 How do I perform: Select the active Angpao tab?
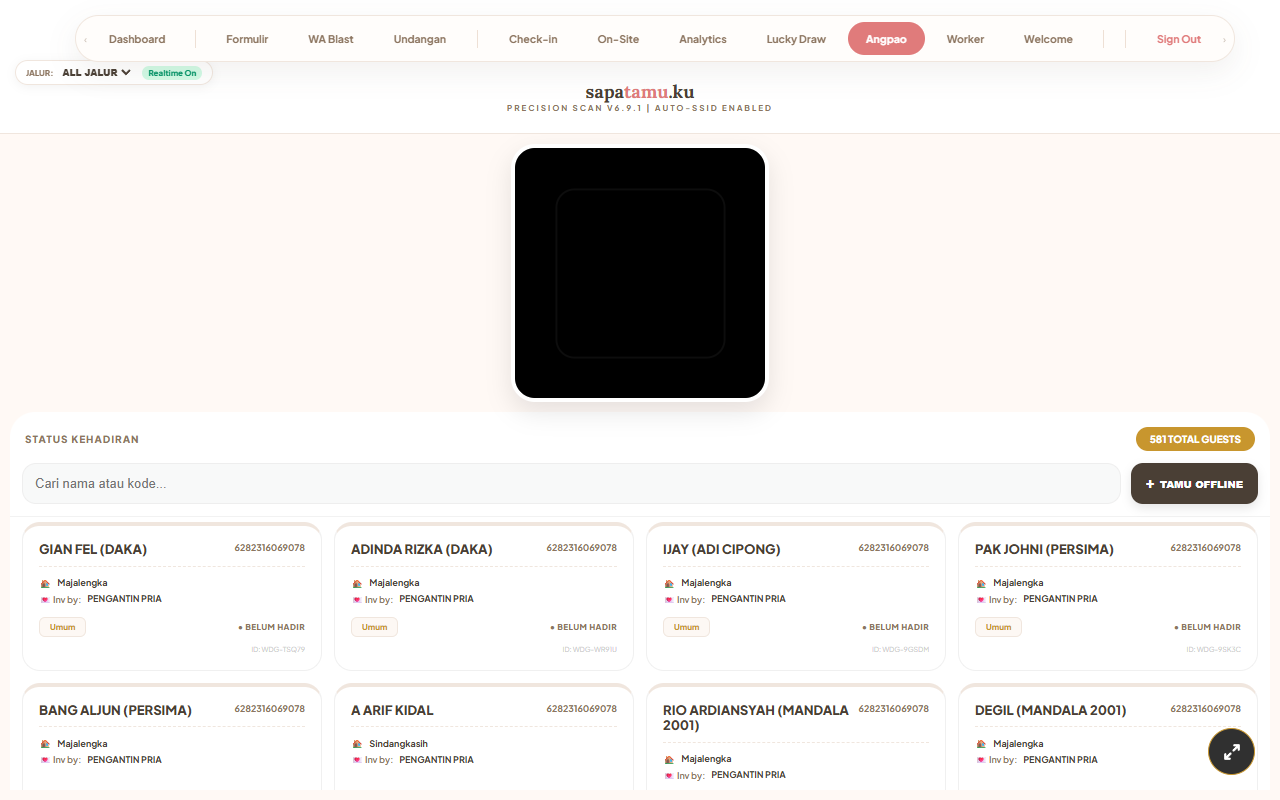[886, 39]
